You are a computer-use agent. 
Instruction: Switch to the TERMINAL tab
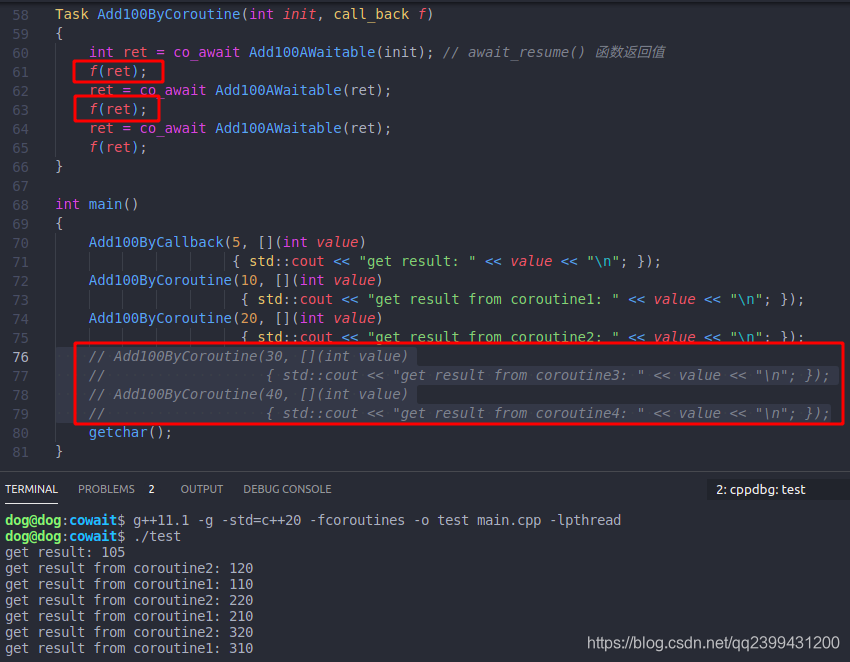pyautogui.click(x=31, y=489)
